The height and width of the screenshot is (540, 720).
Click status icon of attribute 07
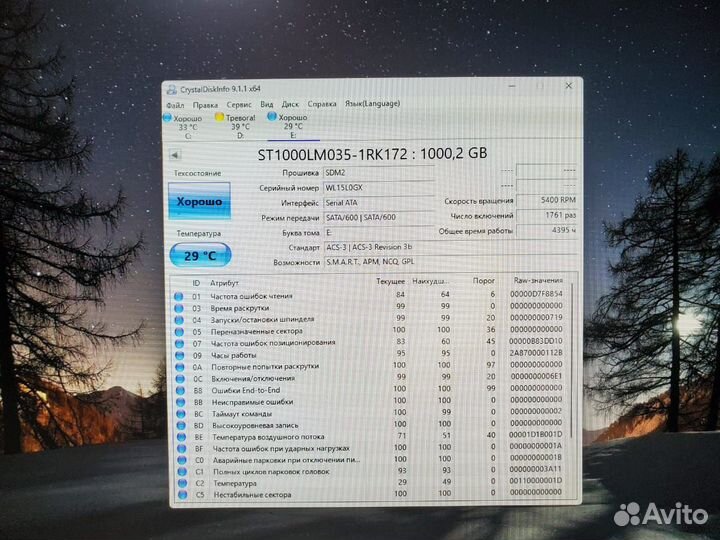(x=180, y=344)
